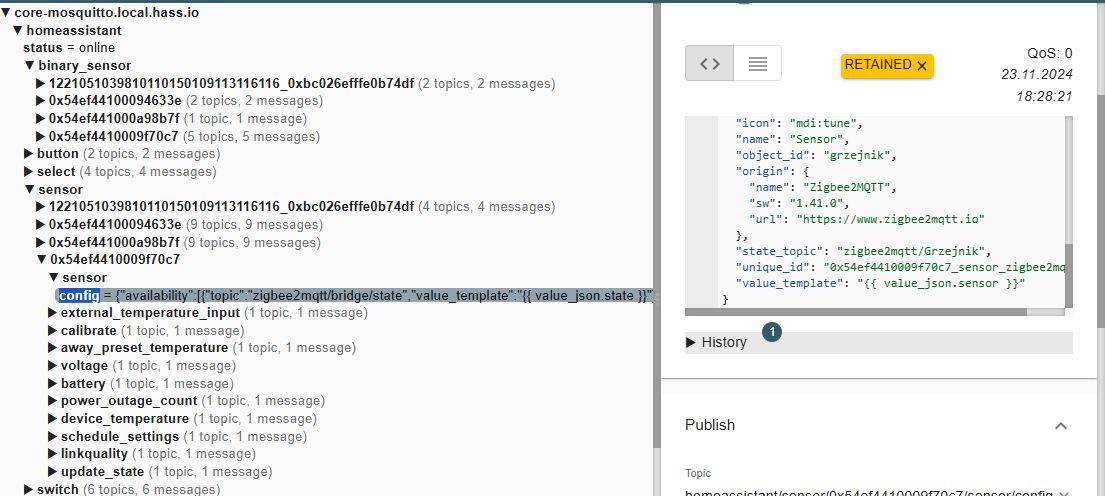Expand sensor 1221051039810... device with 4 topics
The height and width of the screenshot is (496, 1105).
point(41,207)
